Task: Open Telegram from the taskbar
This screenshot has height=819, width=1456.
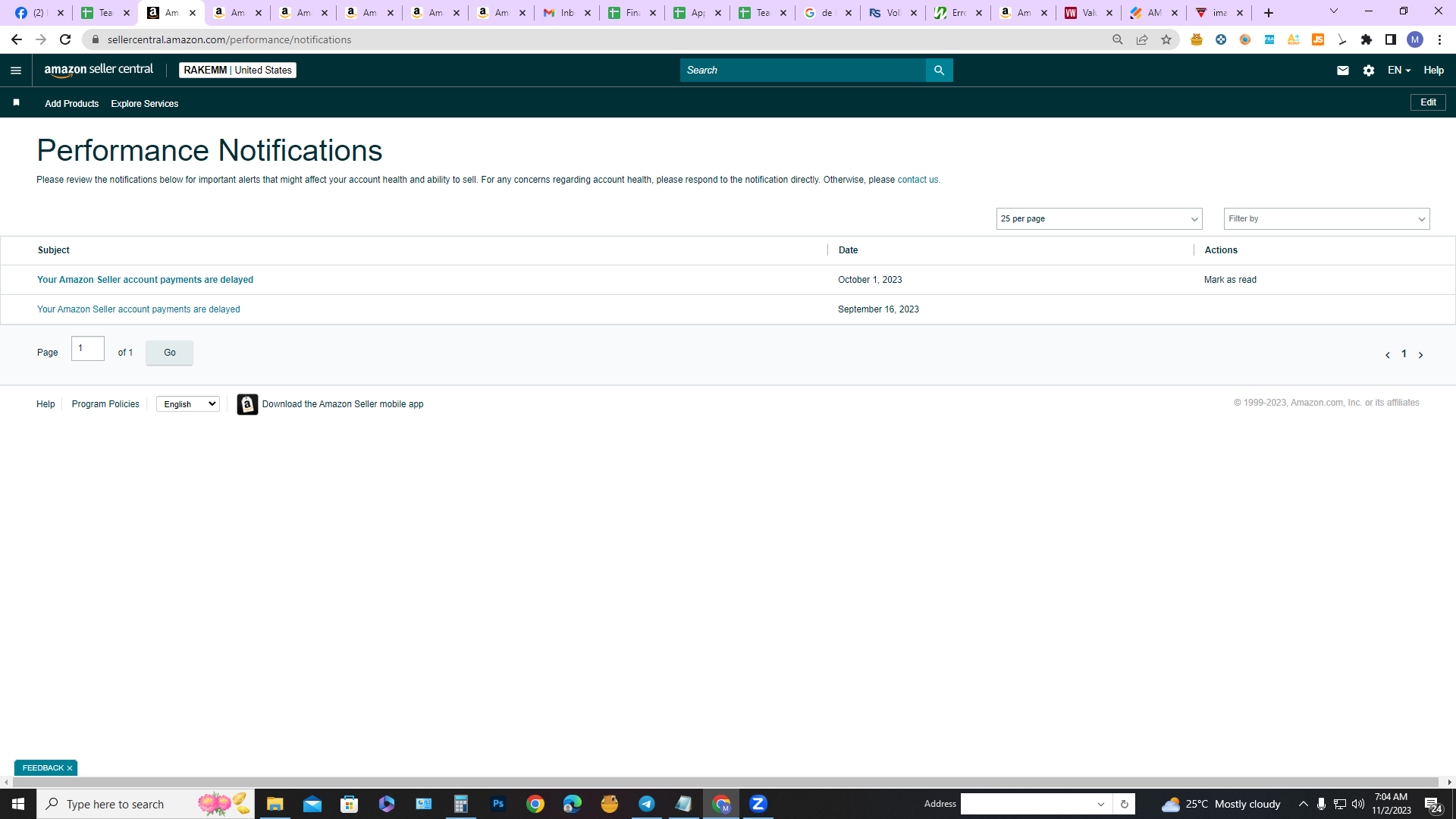Action: (647, 804)
